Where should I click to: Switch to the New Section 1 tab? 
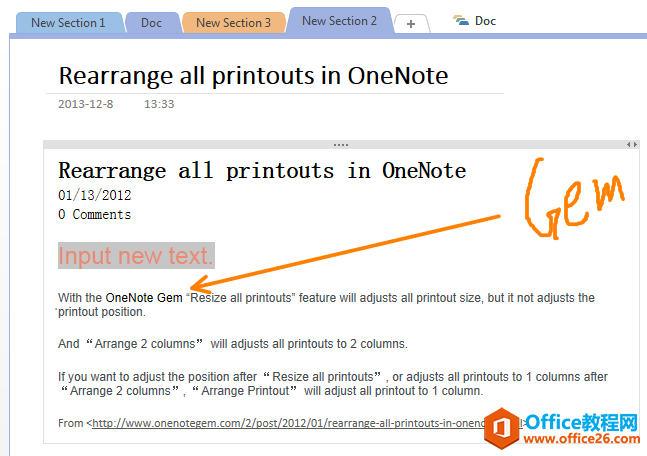68,23
